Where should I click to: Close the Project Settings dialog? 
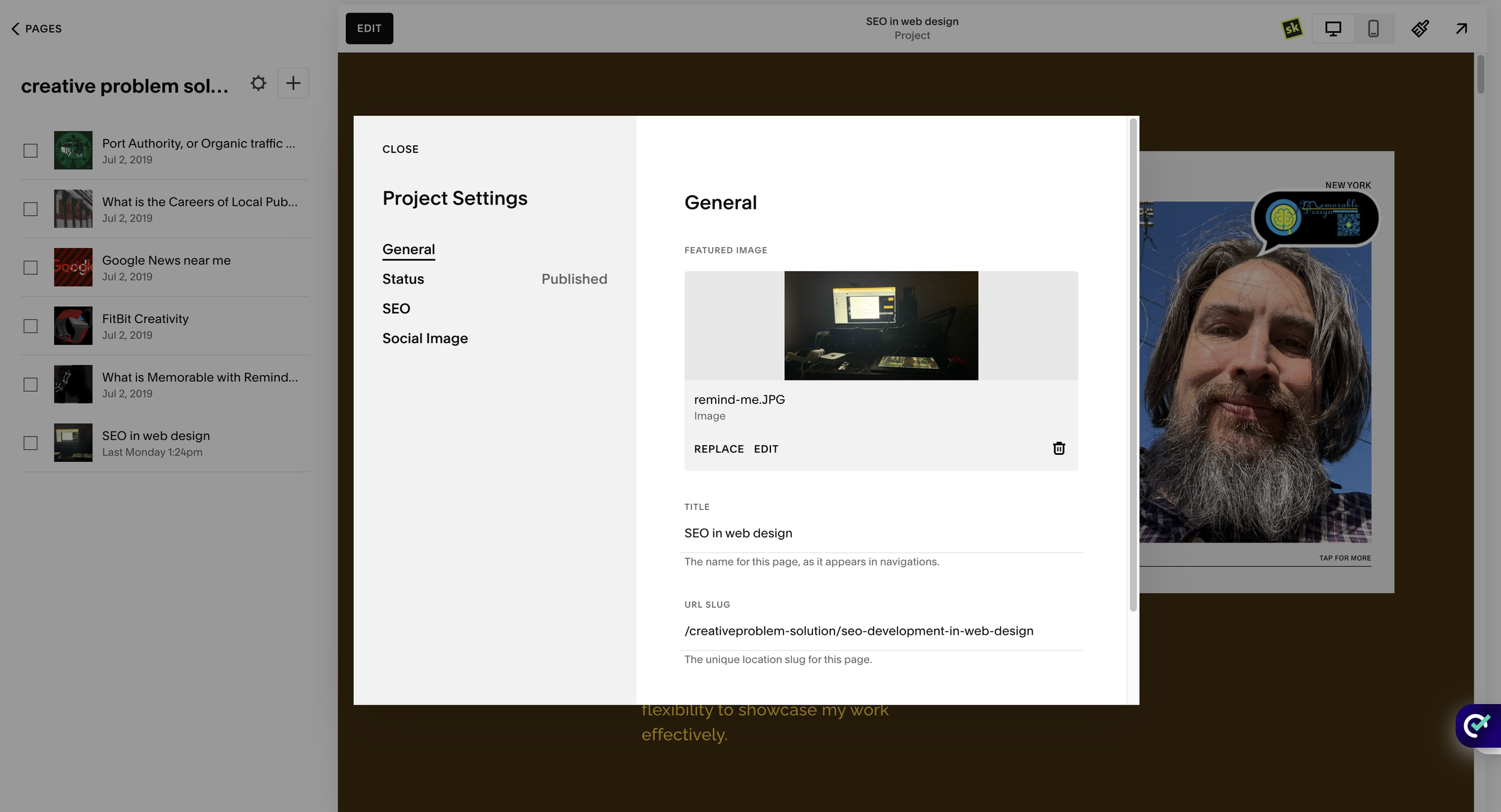click(x=400, y=149)
